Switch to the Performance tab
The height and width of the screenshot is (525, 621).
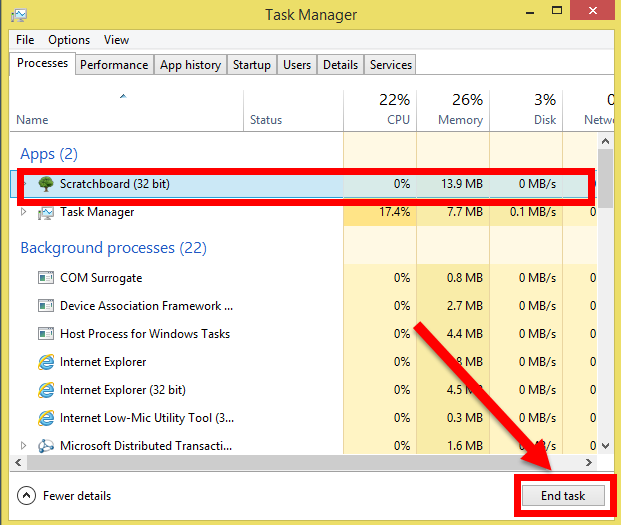pyautogui.click(x=114, y=65)
